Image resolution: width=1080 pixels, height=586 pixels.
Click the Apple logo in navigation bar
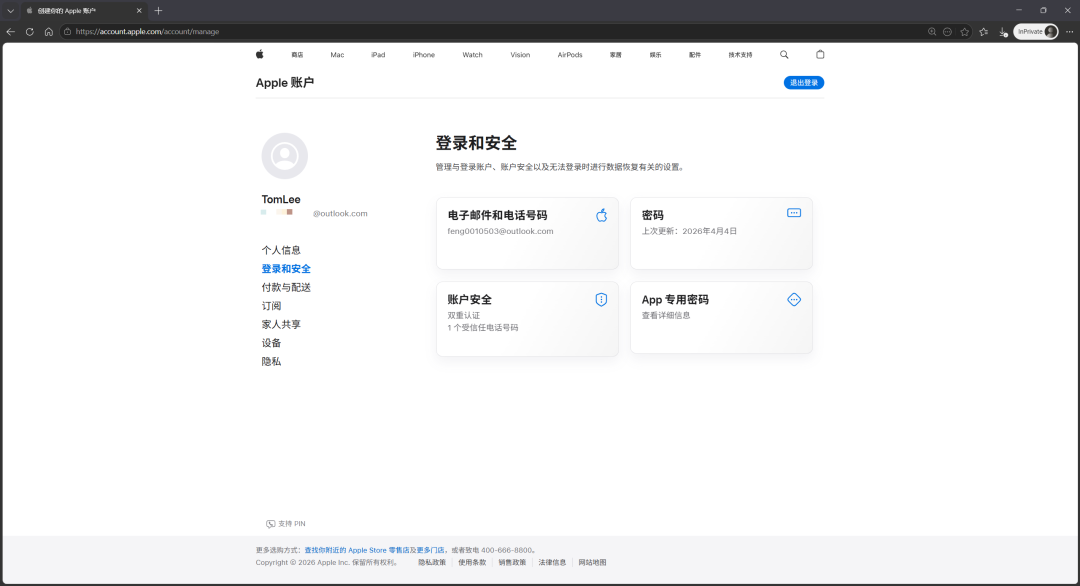tap(259, 54)
